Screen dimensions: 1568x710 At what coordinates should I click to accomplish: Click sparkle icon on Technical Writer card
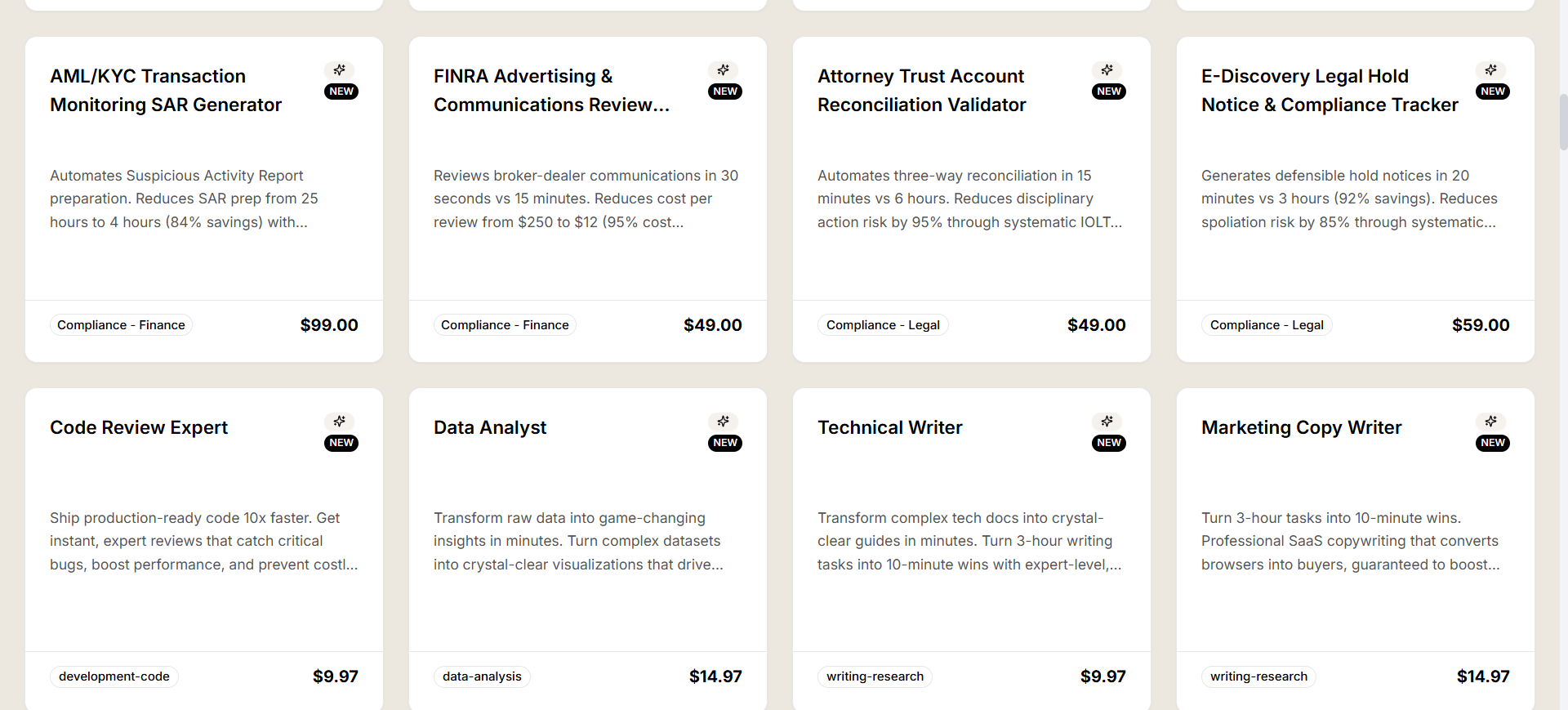click(x=1107, y=422)
